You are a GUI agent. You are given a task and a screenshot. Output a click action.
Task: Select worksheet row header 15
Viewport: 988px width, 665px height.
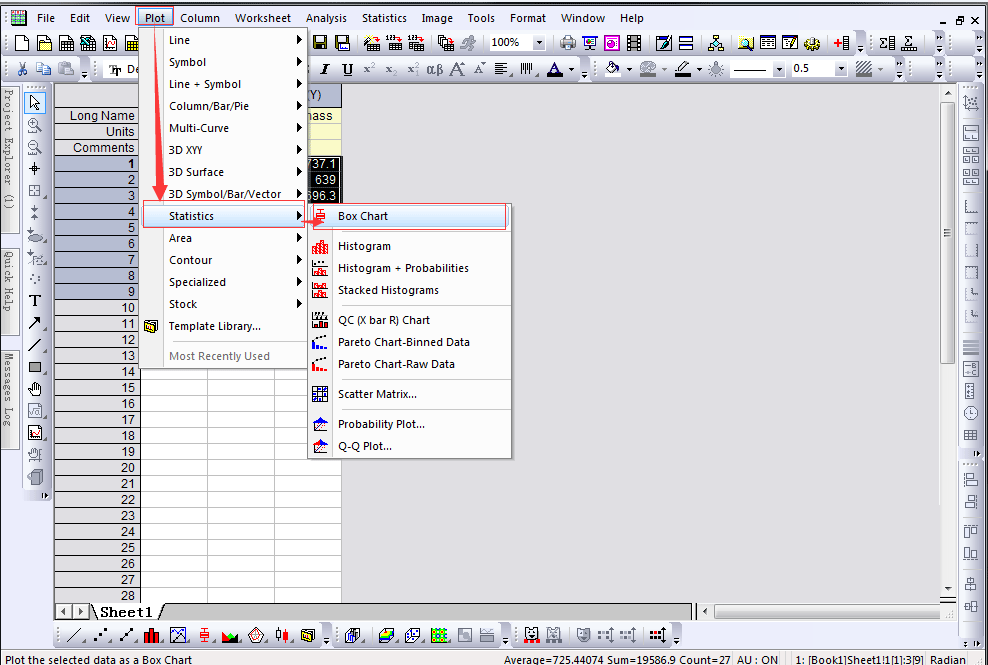(x=97, y=388)
